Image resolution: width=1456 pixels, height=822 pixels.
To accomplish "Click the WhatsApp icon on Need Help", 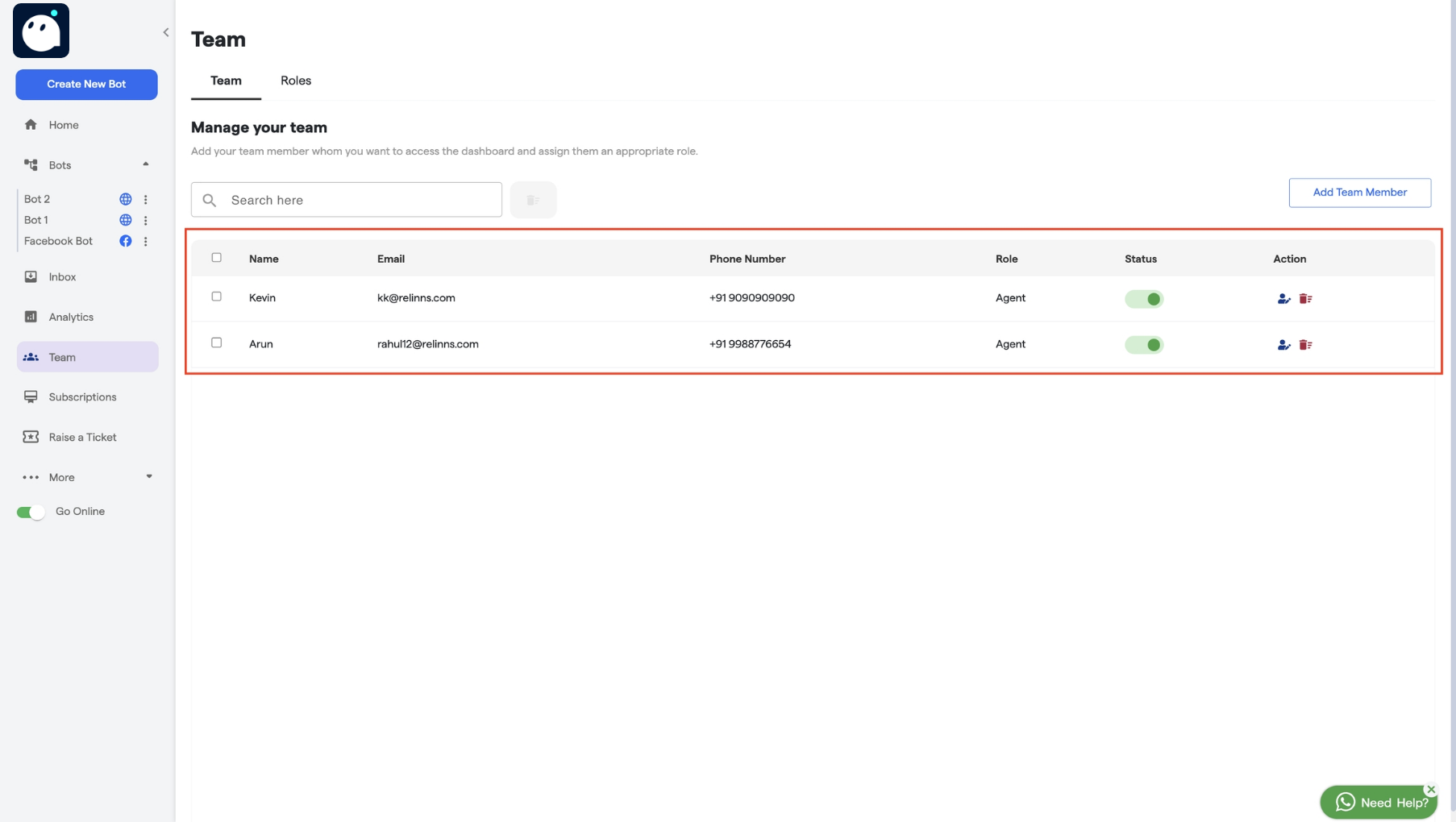I will [1345, 802].
